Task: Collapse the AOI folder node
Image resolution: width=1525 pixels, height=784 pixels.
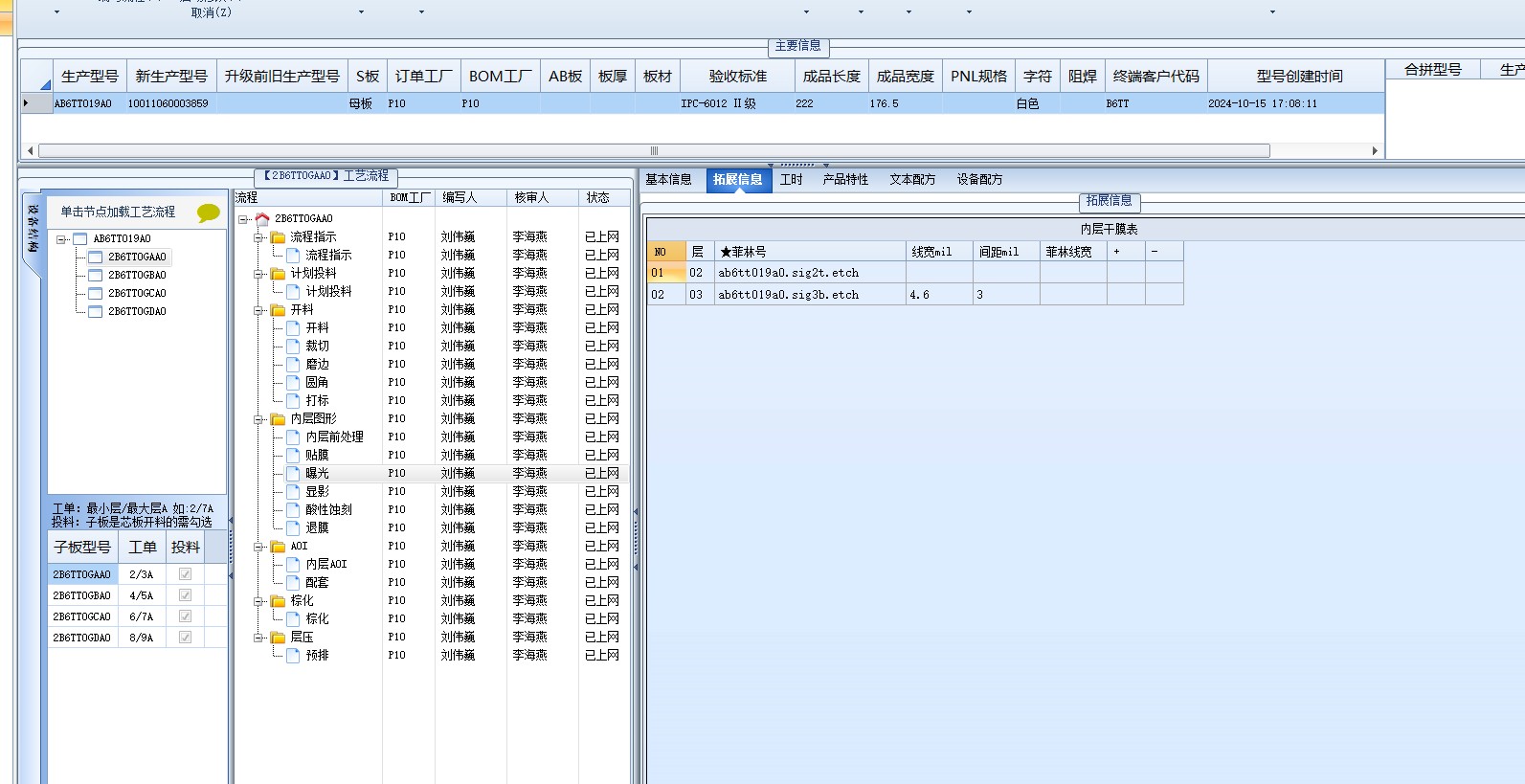Action: [258, 547]
